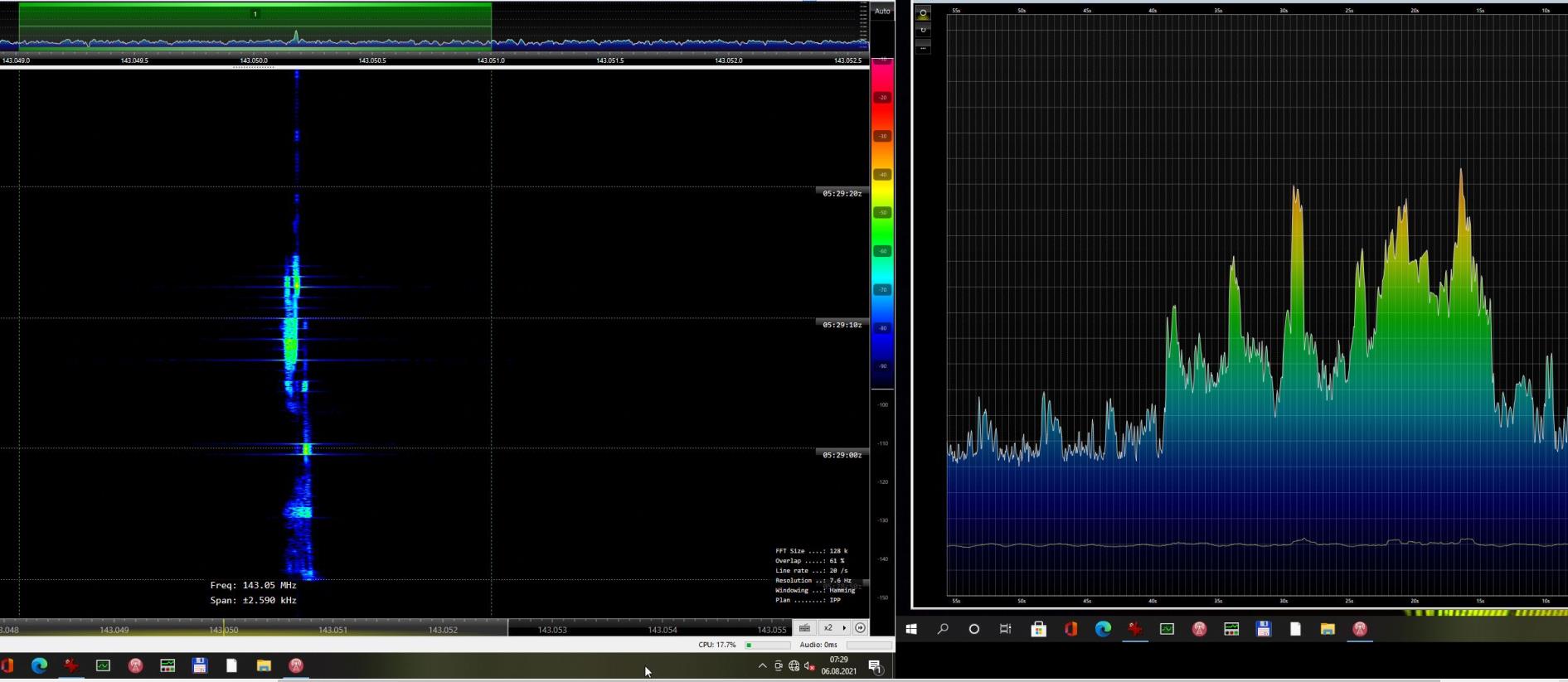Click the CPU usage meter bar
The width and height of the screenshot is (1568, 682).
click(767, 645)
